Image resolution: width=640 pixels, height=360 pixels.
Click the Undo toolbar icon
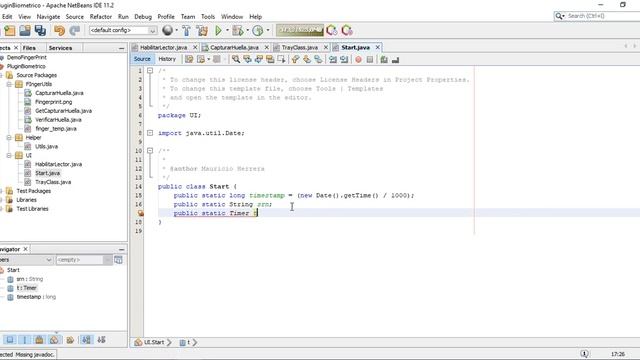(x=59, y=31)
